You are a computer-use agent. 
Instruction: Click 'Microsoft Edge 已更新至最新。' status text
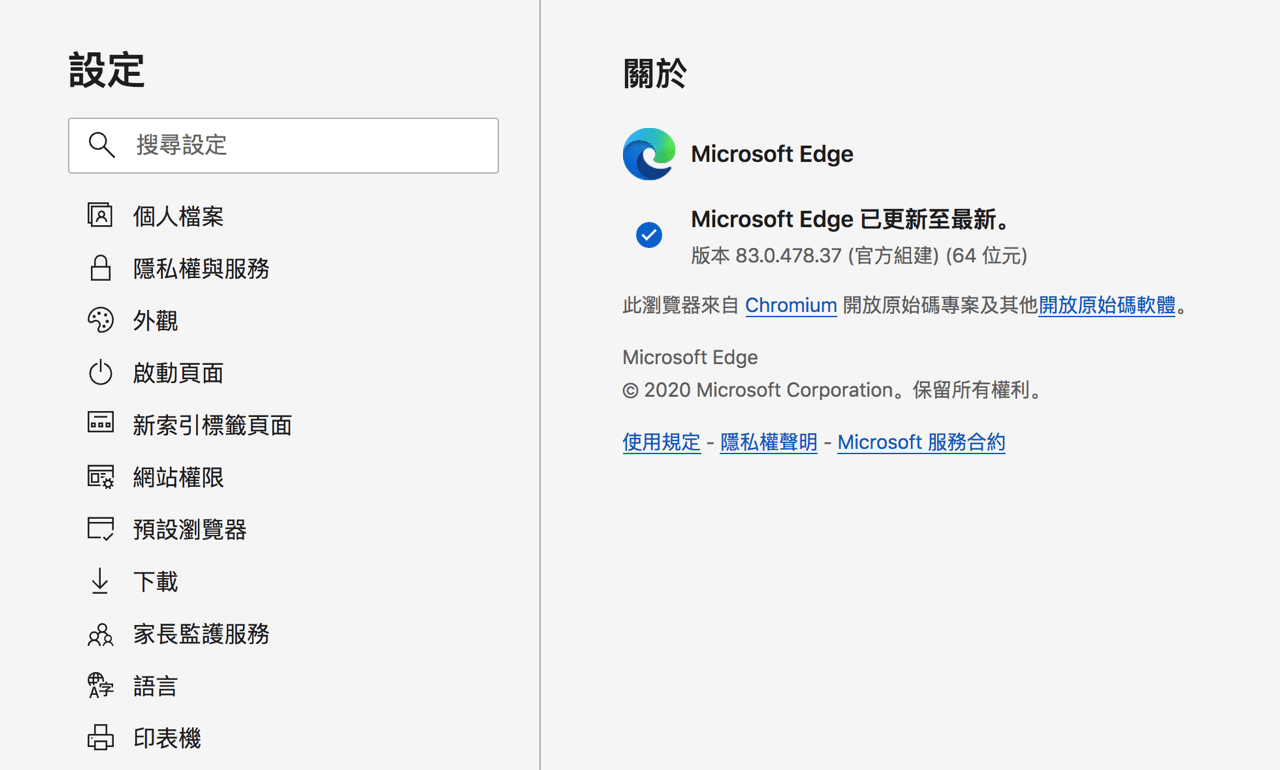pyautogui.click(x=852, y=219)
